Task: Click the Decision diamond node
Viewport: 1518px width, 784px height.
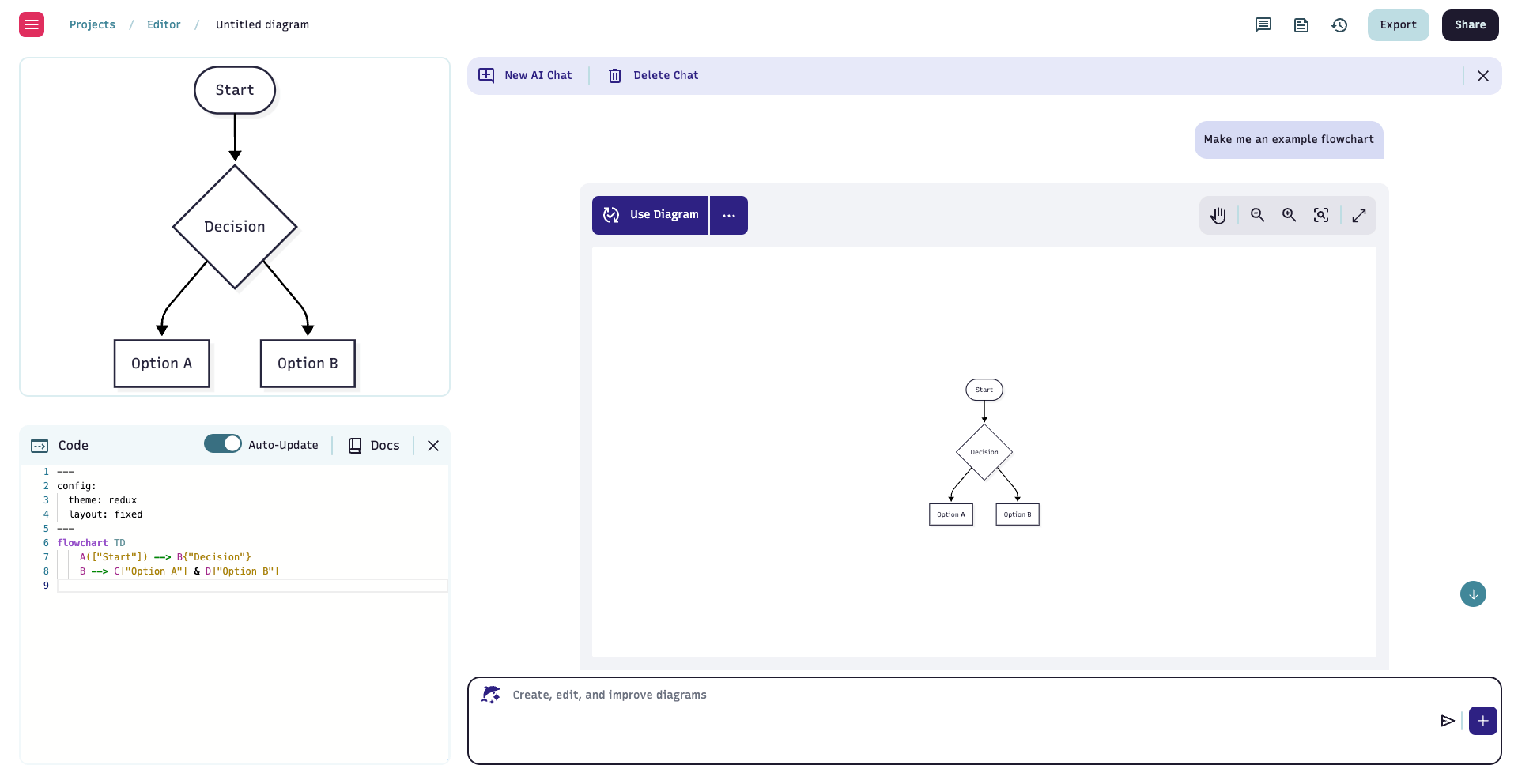Action: click(235, 227)
